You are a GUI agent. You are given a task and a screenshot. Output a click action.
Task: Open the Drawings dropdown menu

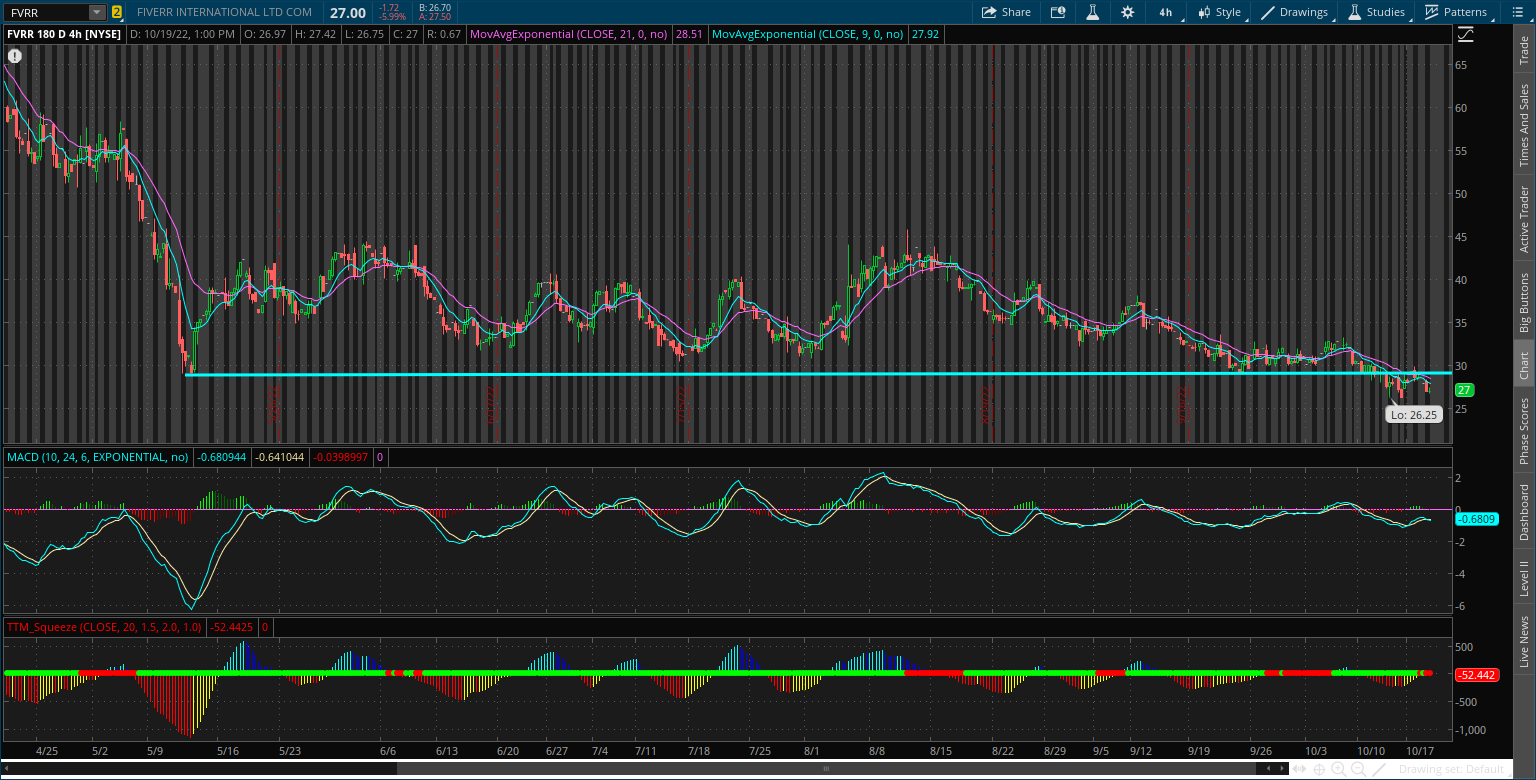(1297, 12)
